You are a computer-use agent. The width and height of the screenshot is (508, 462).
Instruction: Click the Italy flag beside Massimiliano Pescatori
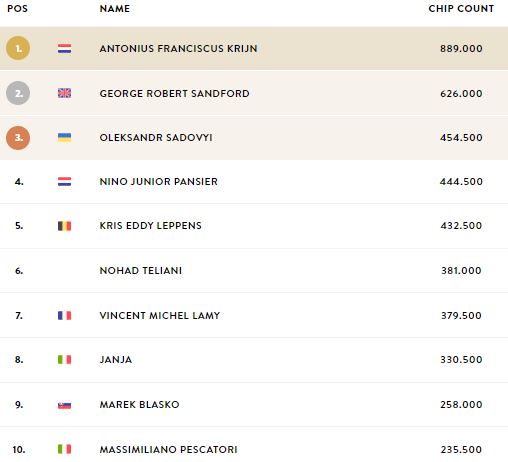pos(64,449)
